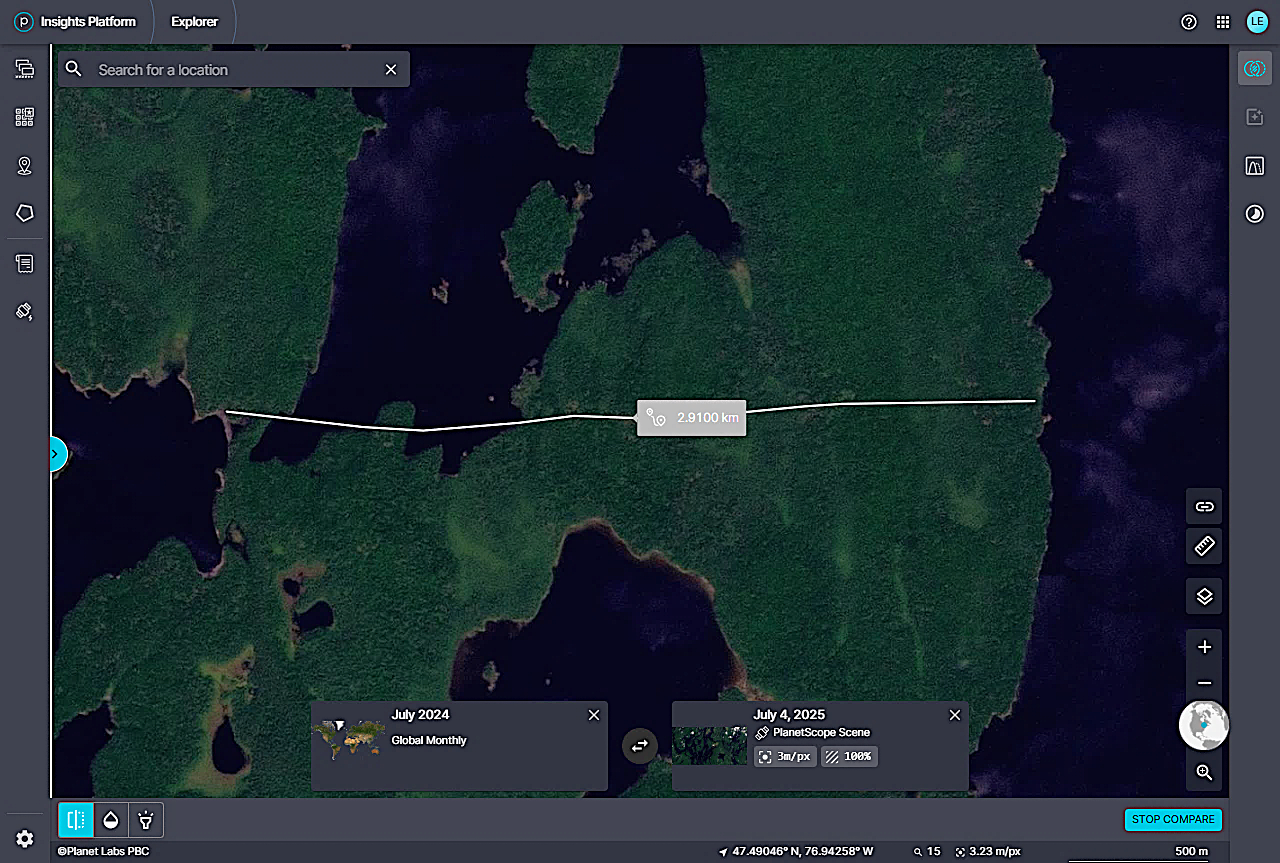Click the Search for a location field
1280x863 pixels.
click(x=235, y=70)
